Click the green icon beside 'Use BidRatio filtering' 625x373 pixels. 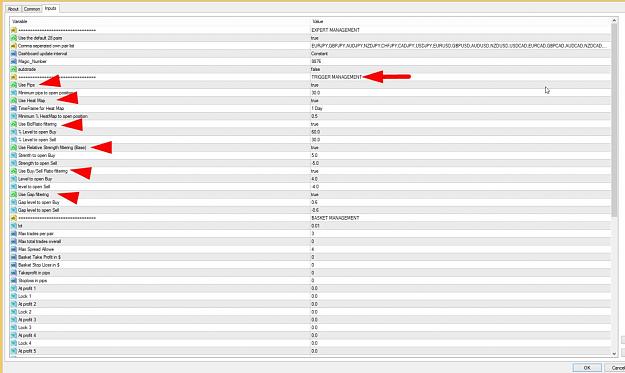pyautogui.click(x=14, y=124)
